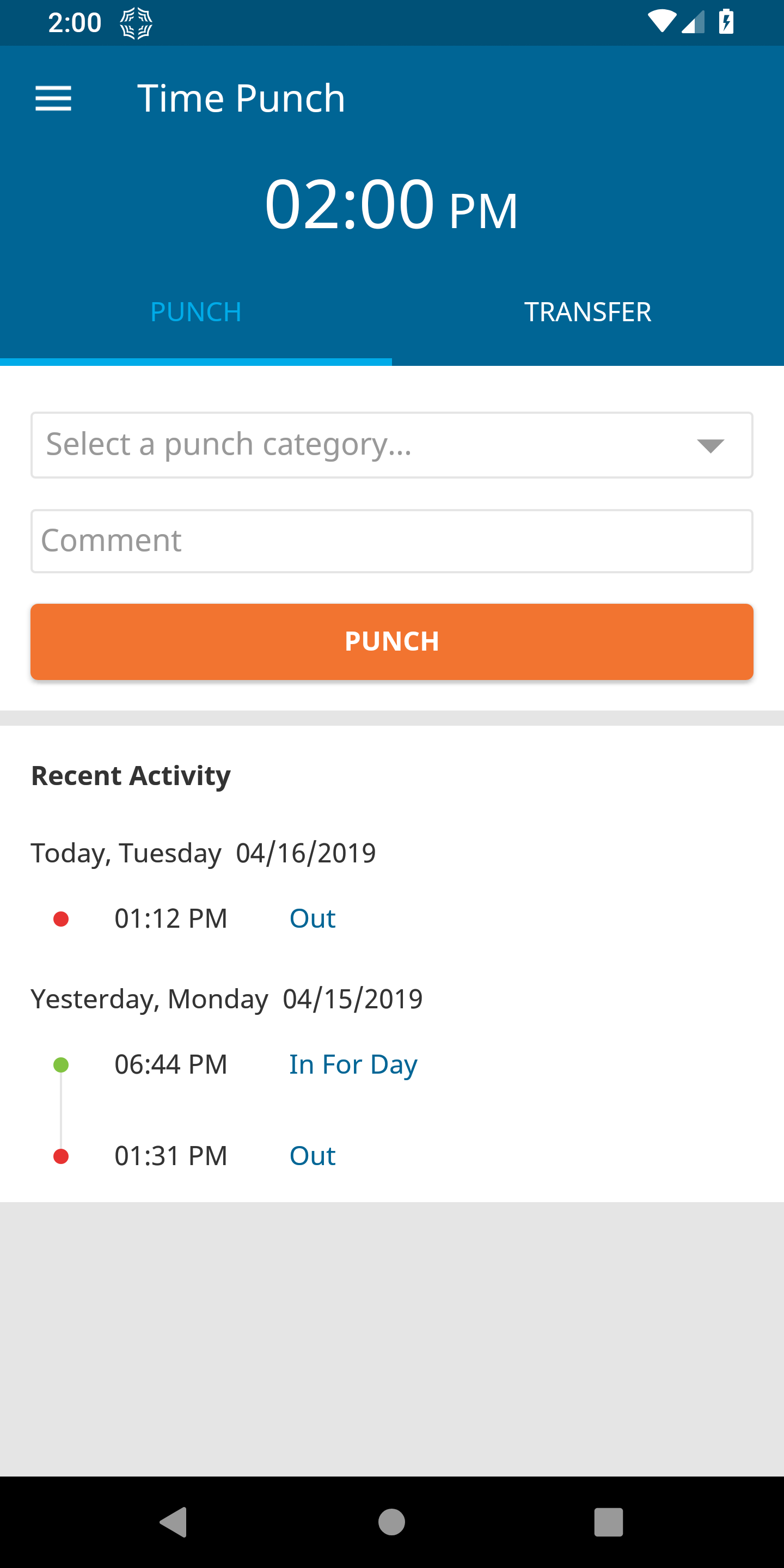Tap the green dot for 06:44 PM

tap(61, 1064)
